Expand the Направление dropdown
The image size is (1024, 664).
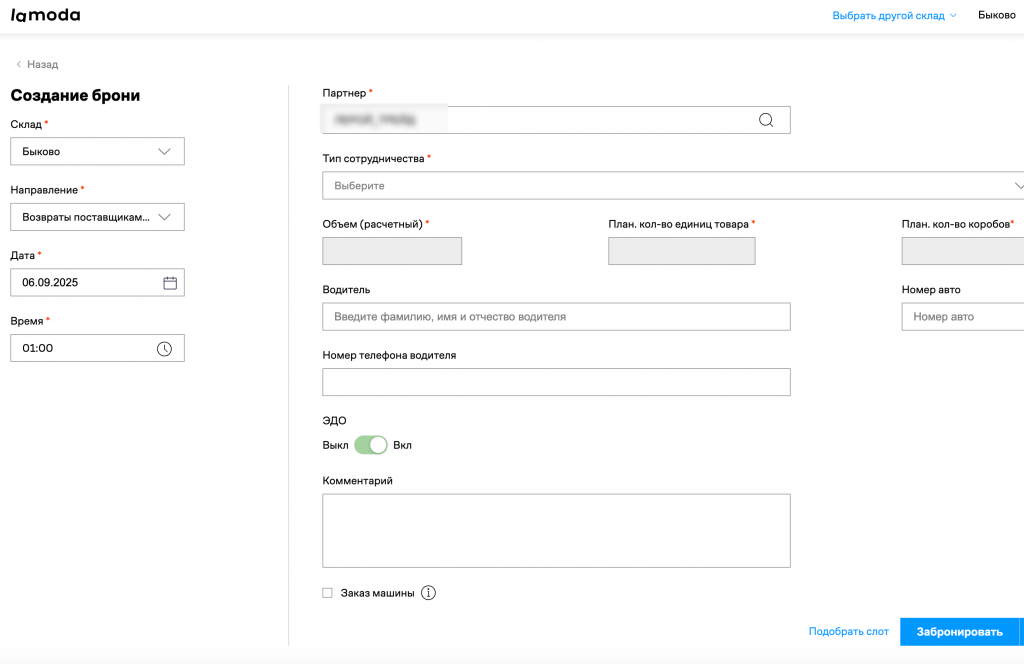pyautogui.click(x=97, y=217)
